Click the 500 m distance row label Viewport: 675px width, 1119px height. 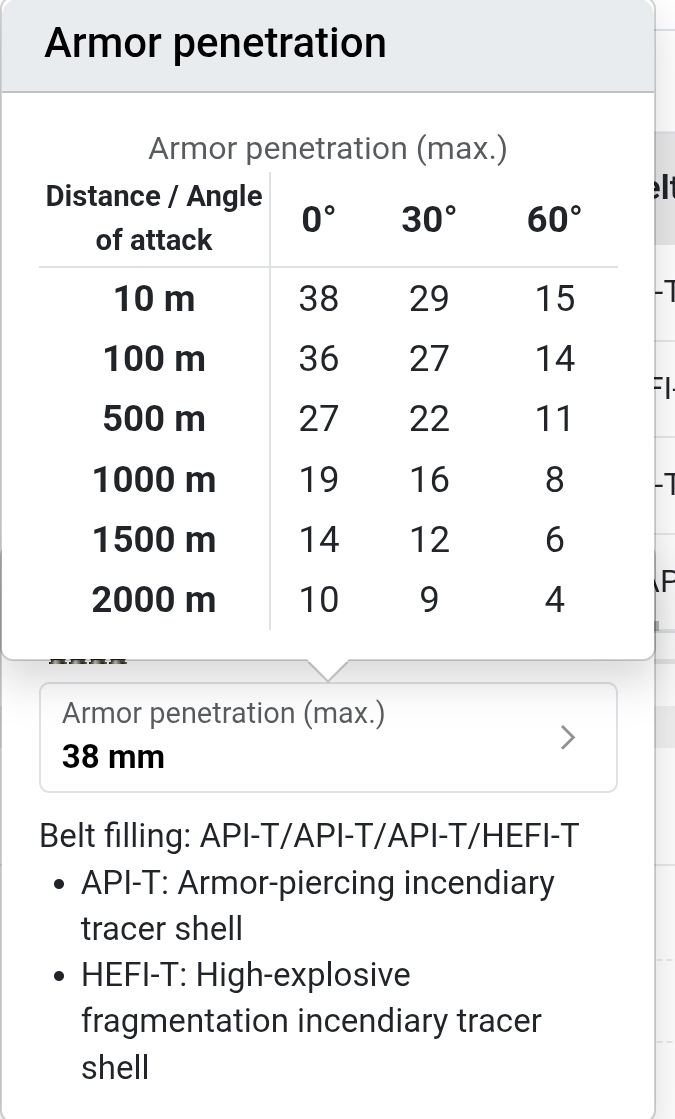tap(154, 419)
